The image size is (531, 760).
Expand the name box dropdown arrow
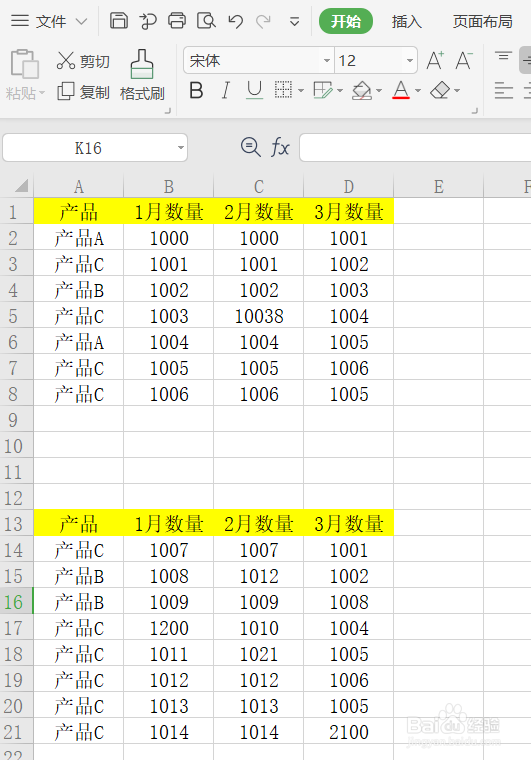(181, 148)
